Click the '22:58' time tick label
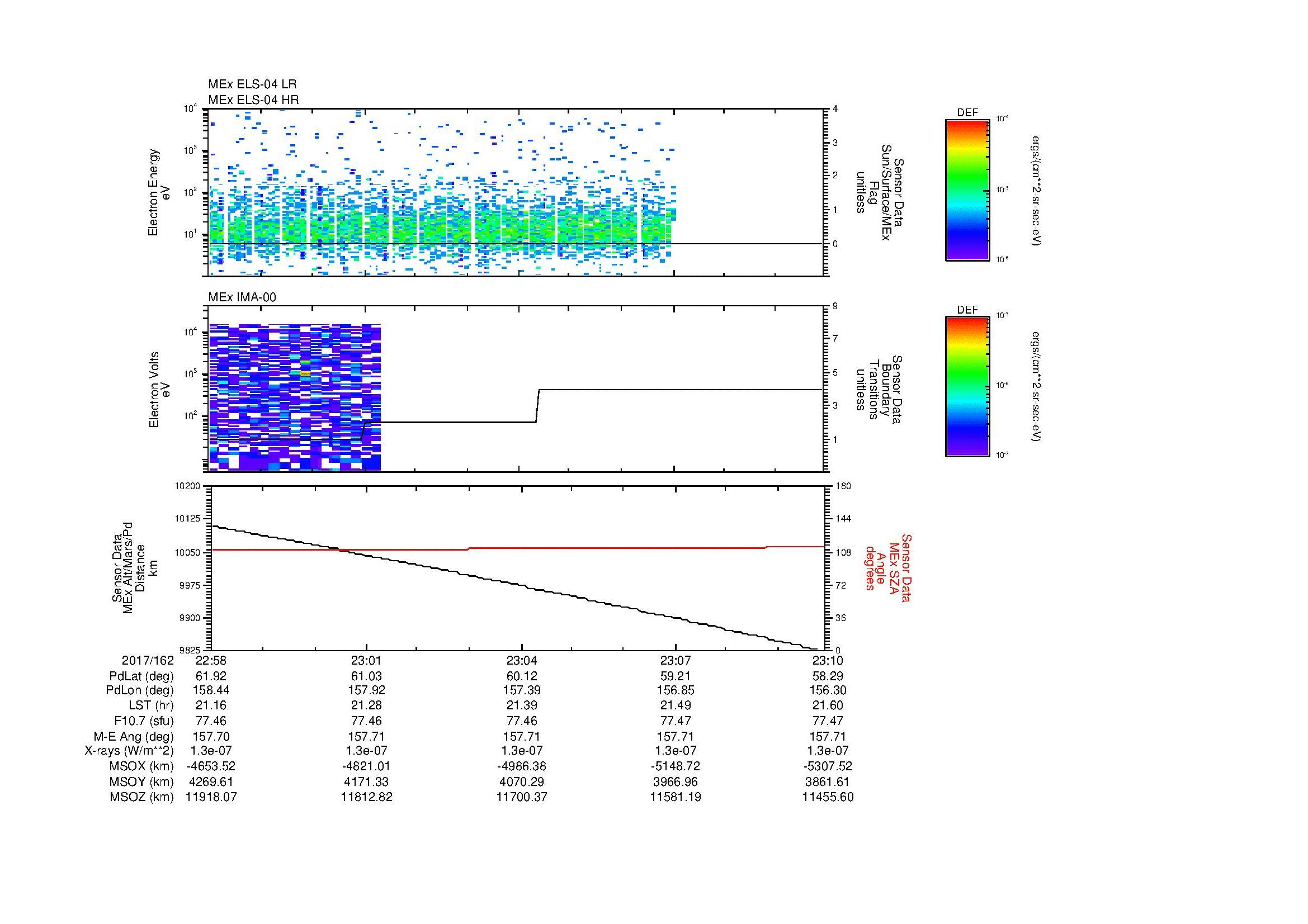This screenshot has width=1308, height=924. [211, 660]
